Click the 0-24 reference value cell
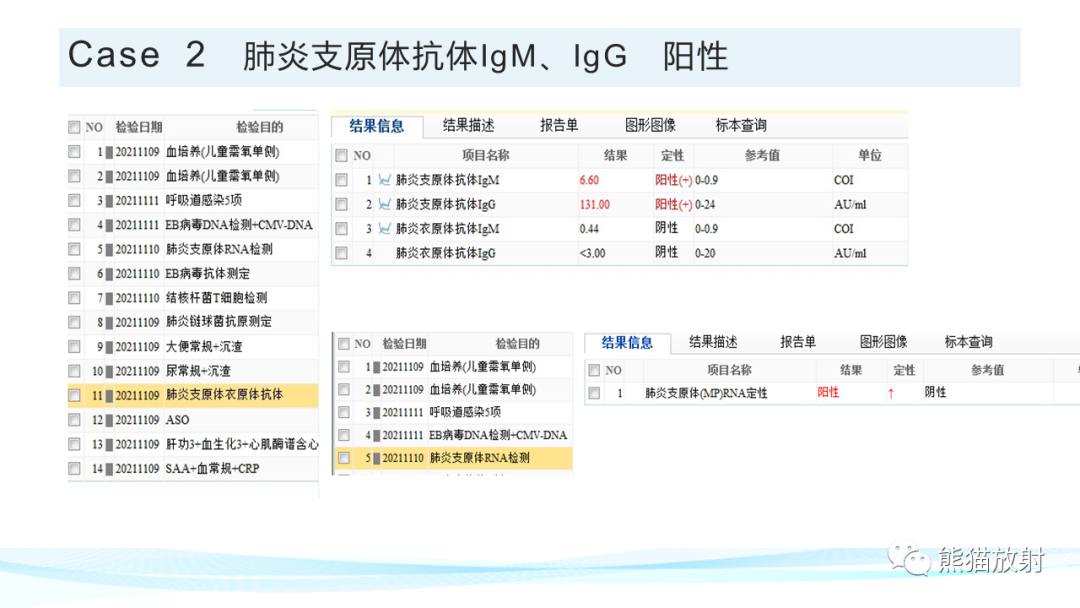This screenshot has width=1080, height=608. click(x=705, y=205)
